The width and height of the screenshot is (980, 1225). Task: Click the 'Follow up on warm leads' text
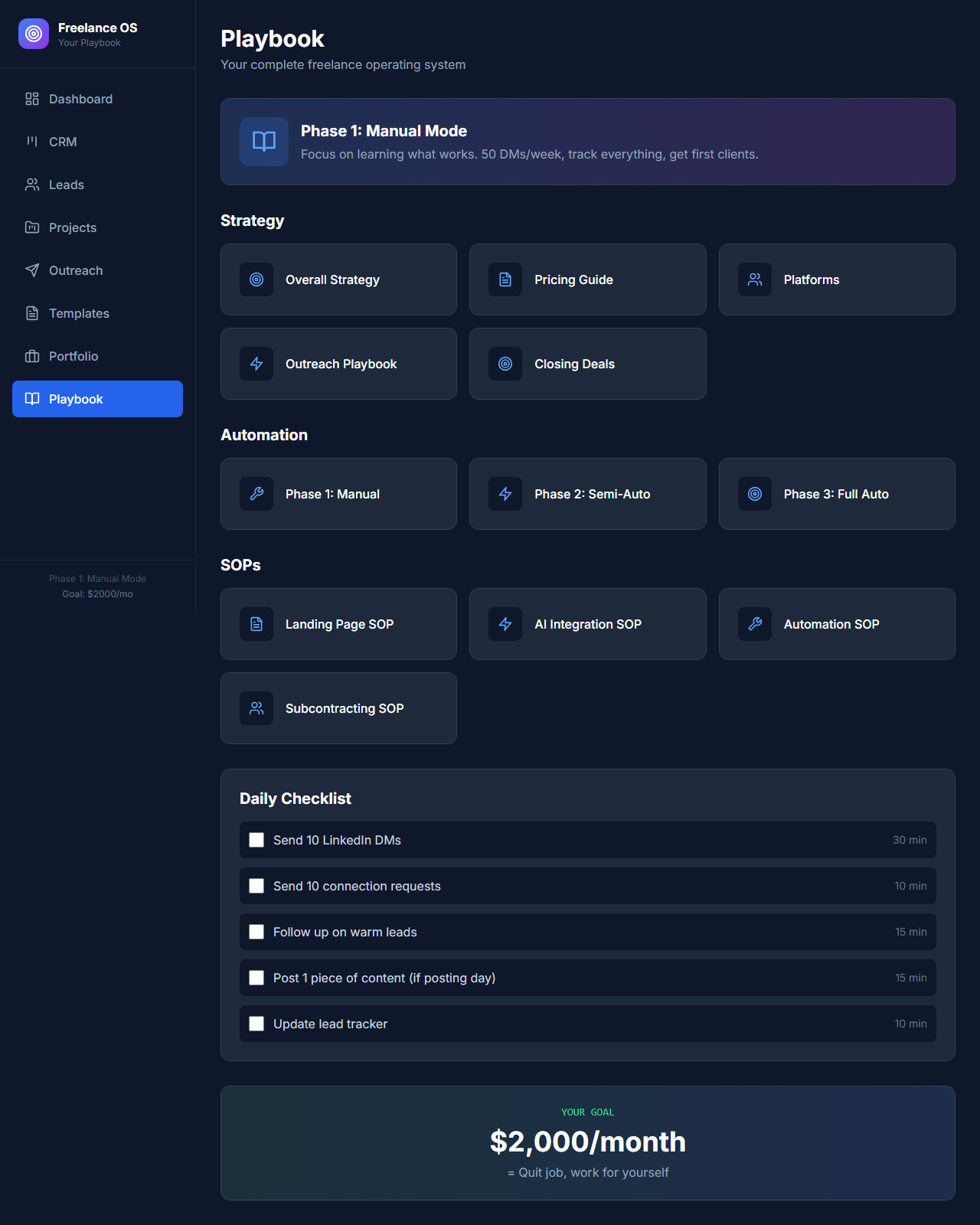[345, 932]
